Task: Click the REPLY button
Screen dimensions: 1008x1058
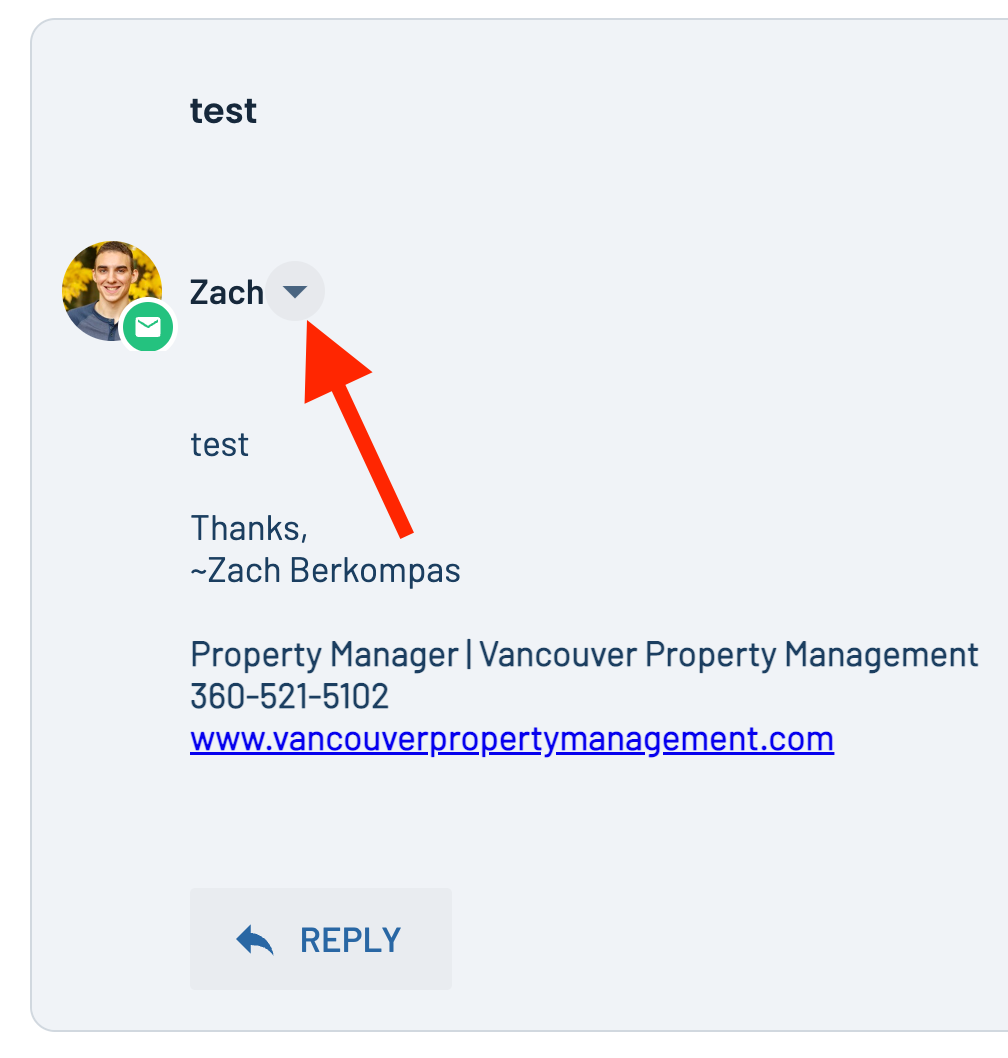Action: (x=321, y=939)
